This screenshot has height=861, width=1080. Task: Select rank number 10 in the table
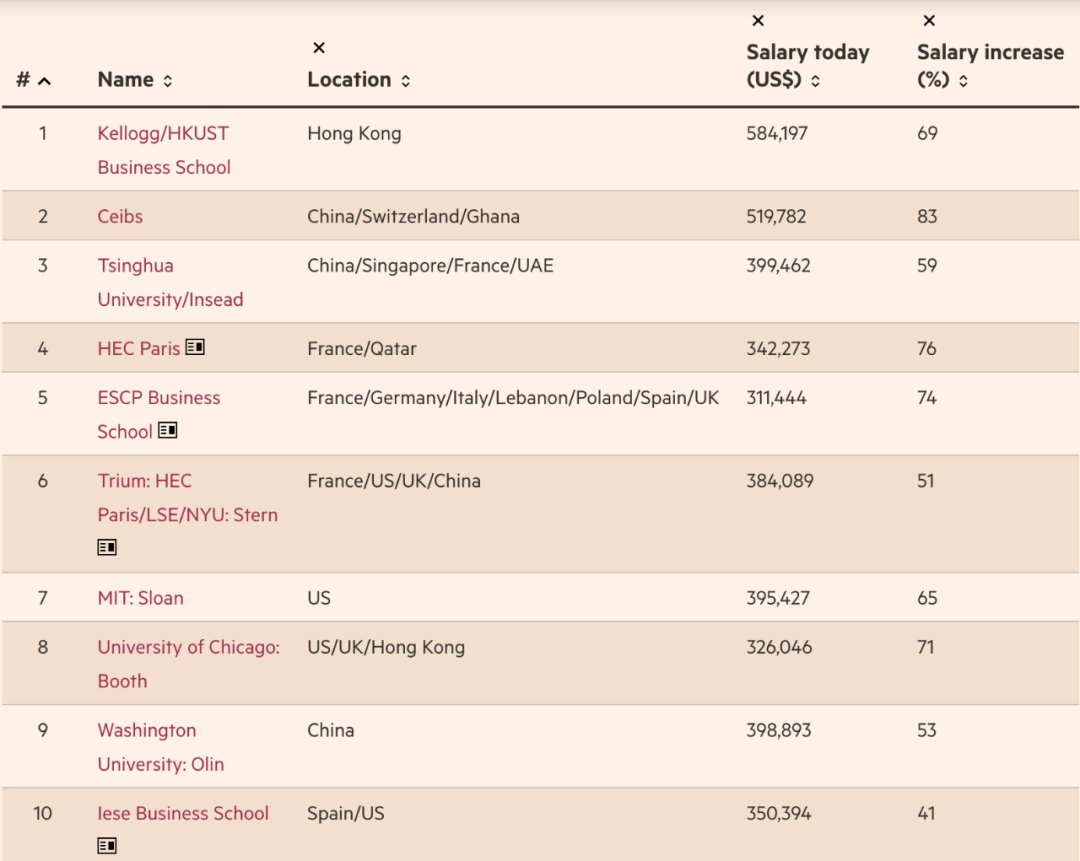click(x=43, y=813)
